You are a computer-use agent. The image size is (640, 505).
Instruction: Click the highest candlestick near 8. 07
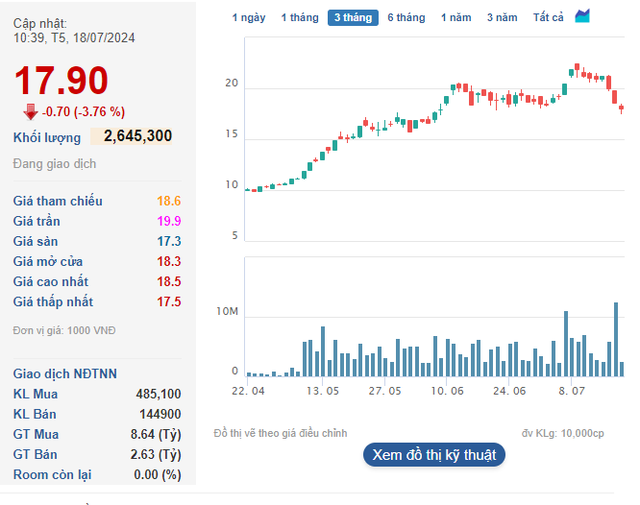click(577, 69)
